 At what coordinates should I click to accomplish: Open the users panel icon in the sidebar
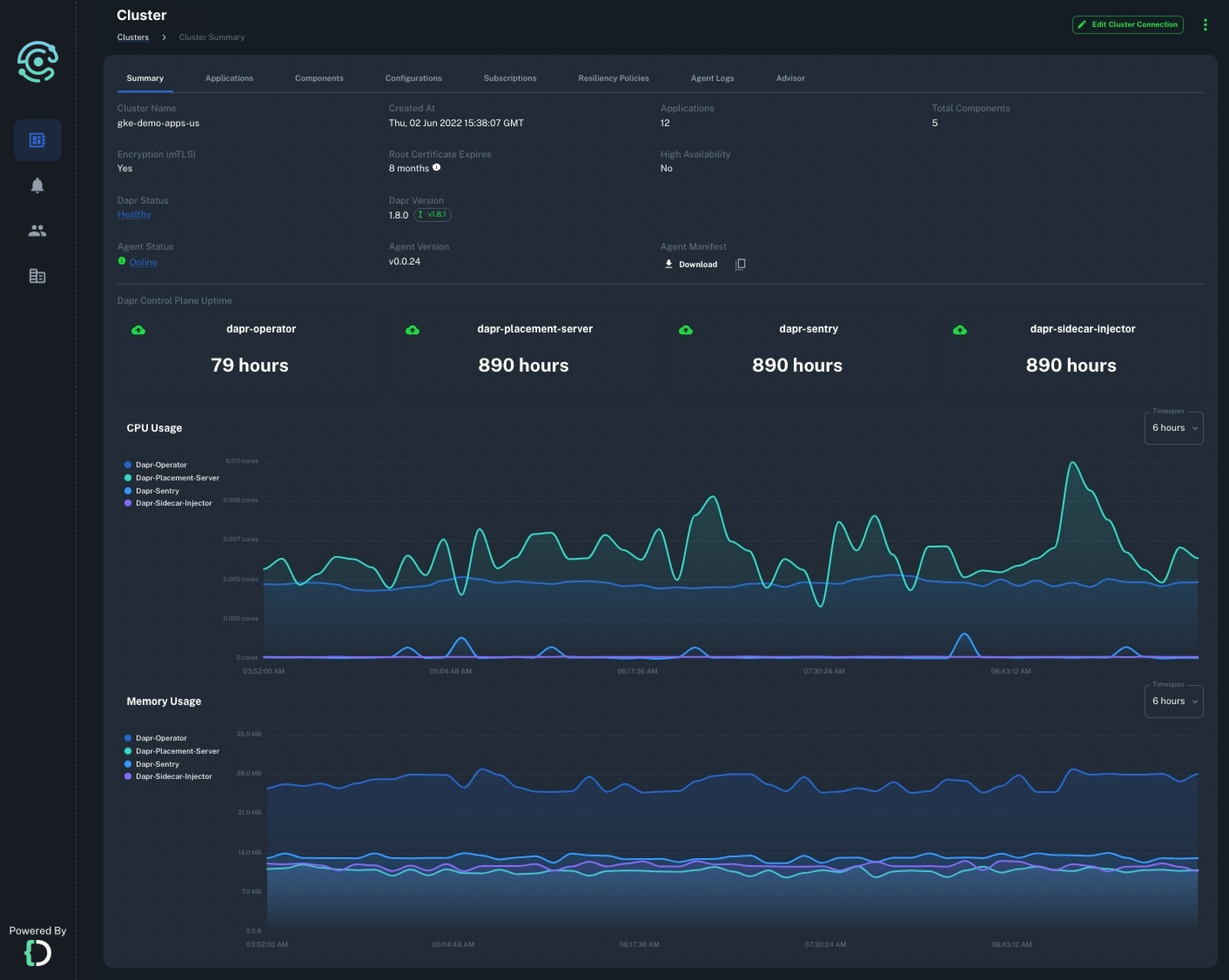point(37,230)
